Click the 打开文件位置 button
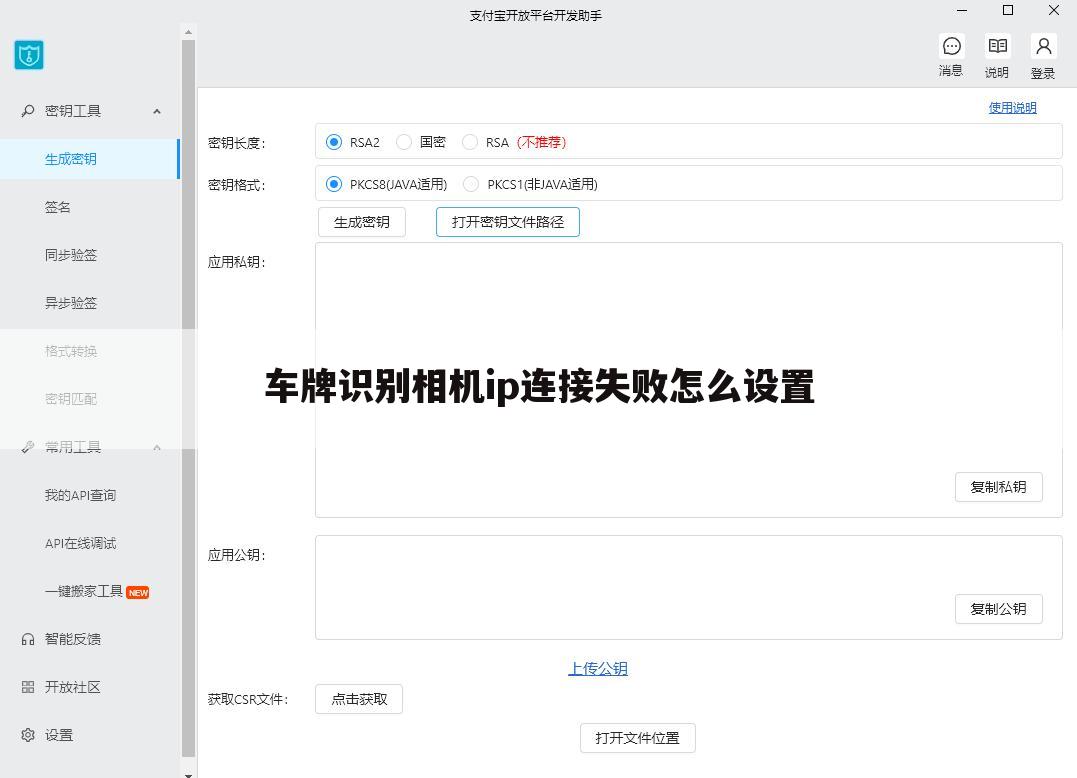 click(x=637, y=738)
